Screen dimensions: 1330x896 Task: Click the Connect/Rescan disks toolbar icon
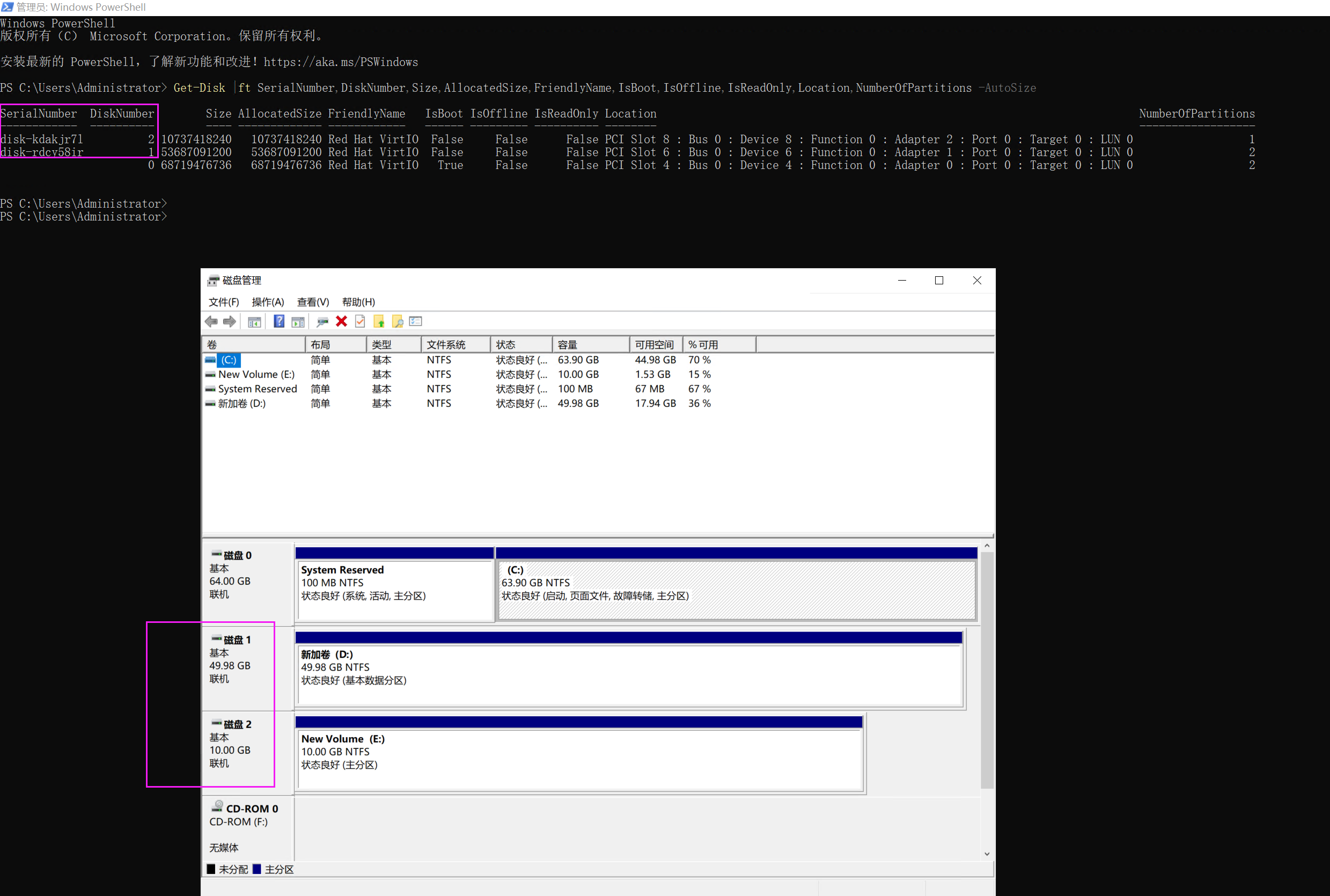coord(322,322)
